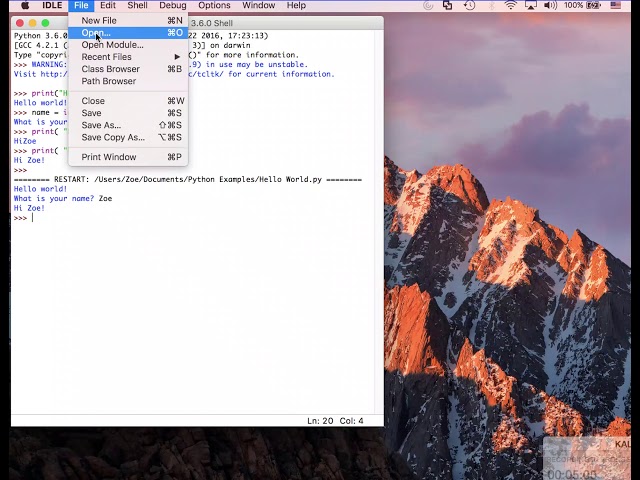Viewport: 640px width, 480px height.
Task: Click the last 'Hi Zoe!' output line
Action: [x=29, y=208]
